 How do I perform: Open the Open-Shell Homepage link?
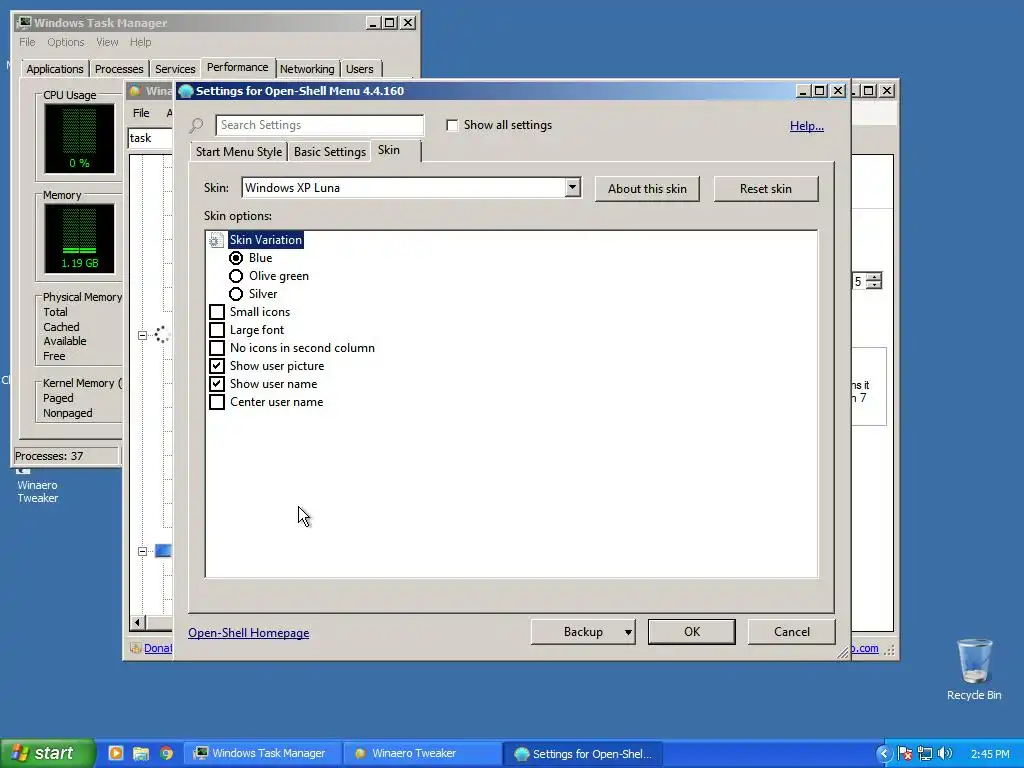(248, 633)
